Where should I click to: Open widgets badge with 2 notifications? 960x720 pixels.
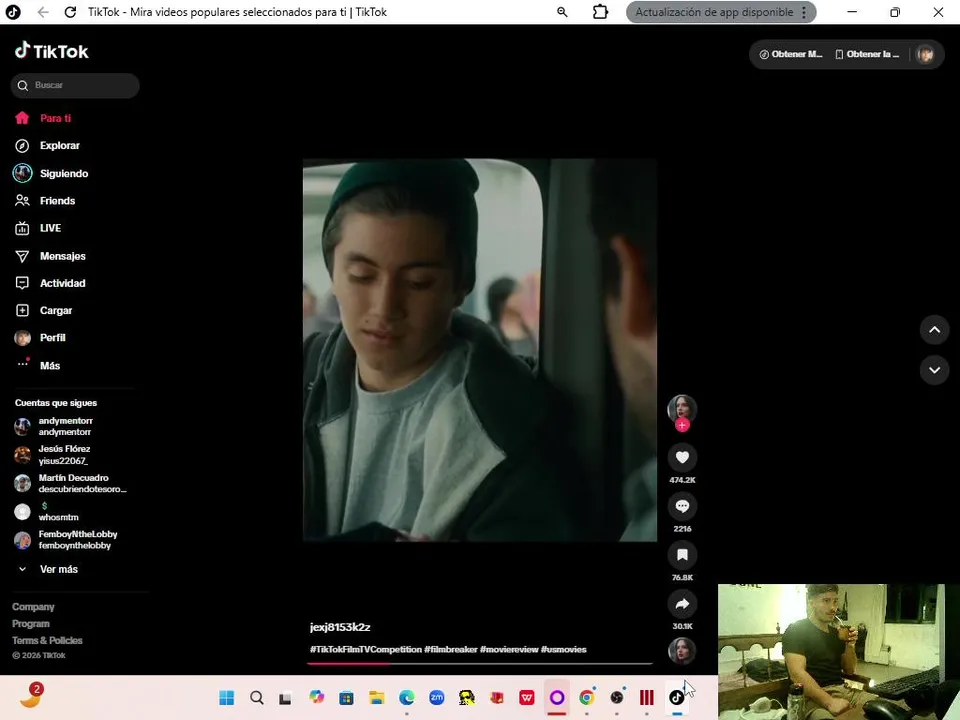pyautogui.click(x=31, y=695)
